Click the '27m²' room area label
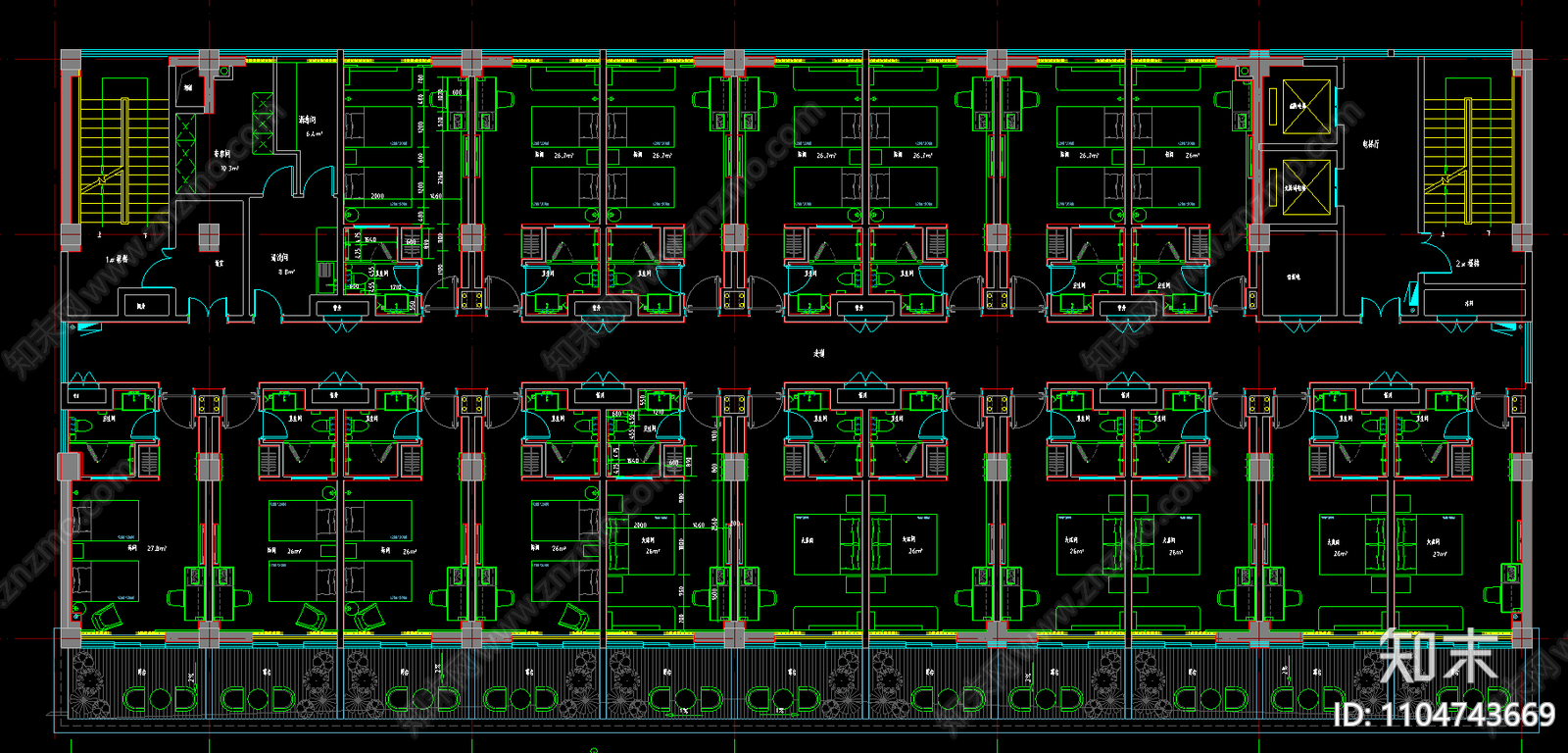This screenshot has height=753, width=1568. pos(1440,554)
